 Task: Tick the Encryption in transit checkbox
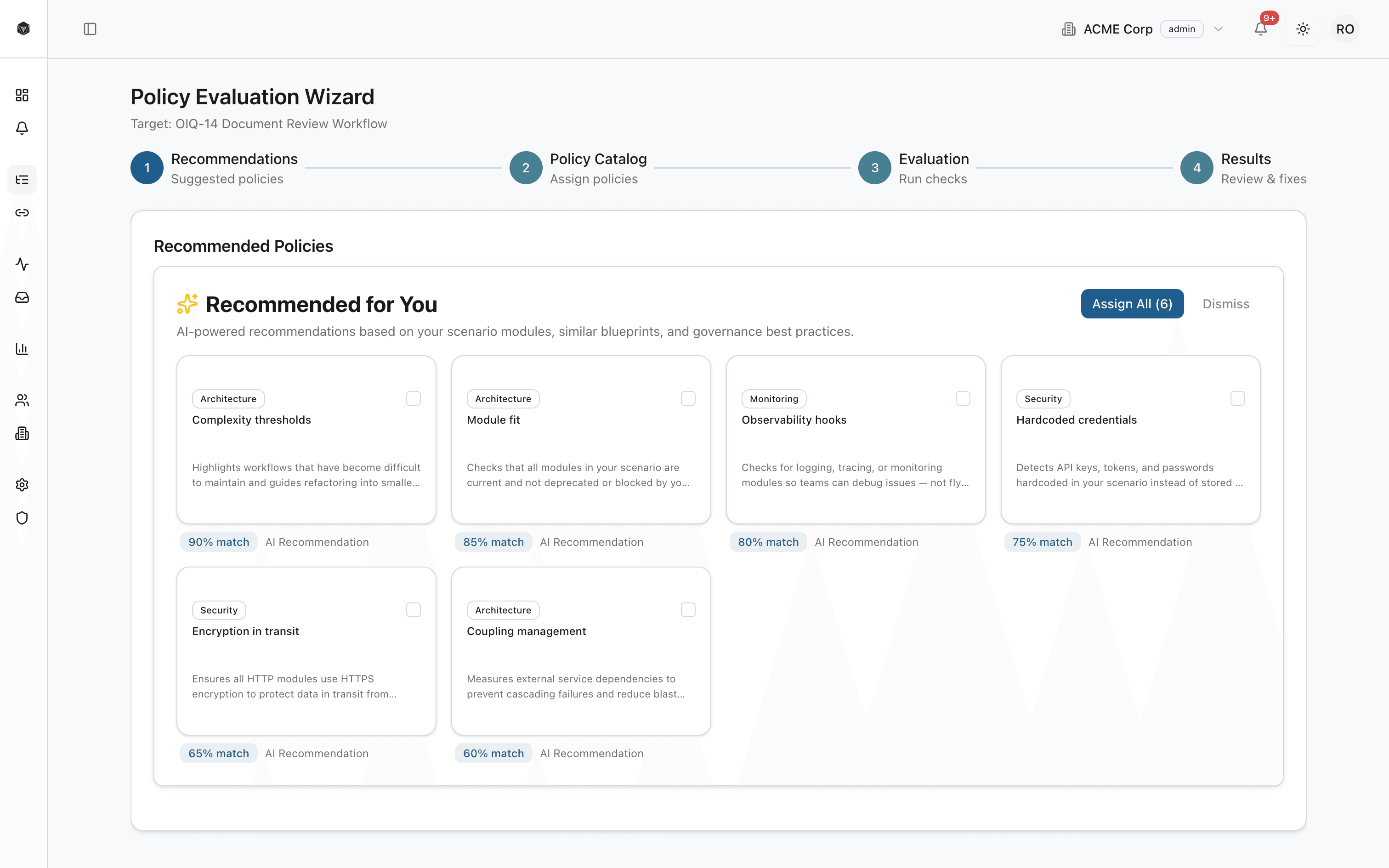(x=413, y=609)
